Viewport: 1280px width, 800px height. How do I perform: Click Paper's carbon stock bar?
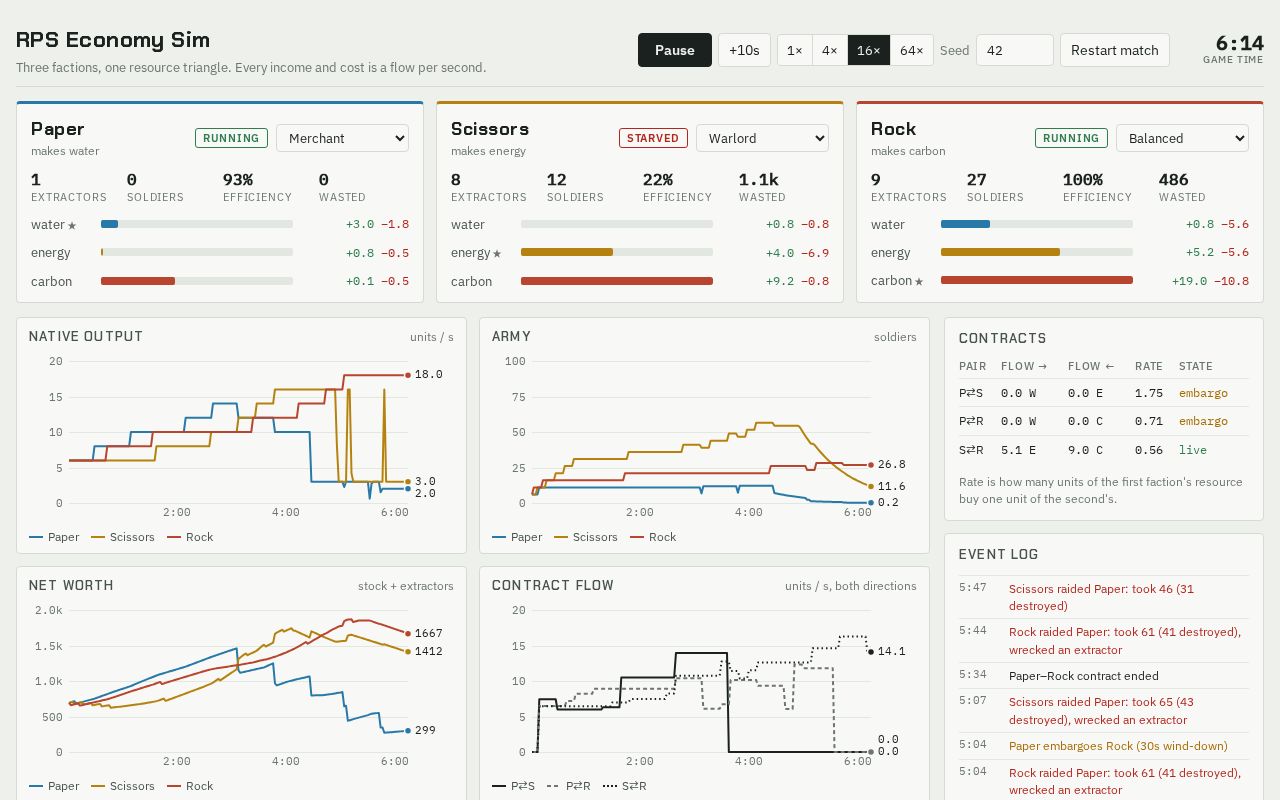tap(197, 281)
